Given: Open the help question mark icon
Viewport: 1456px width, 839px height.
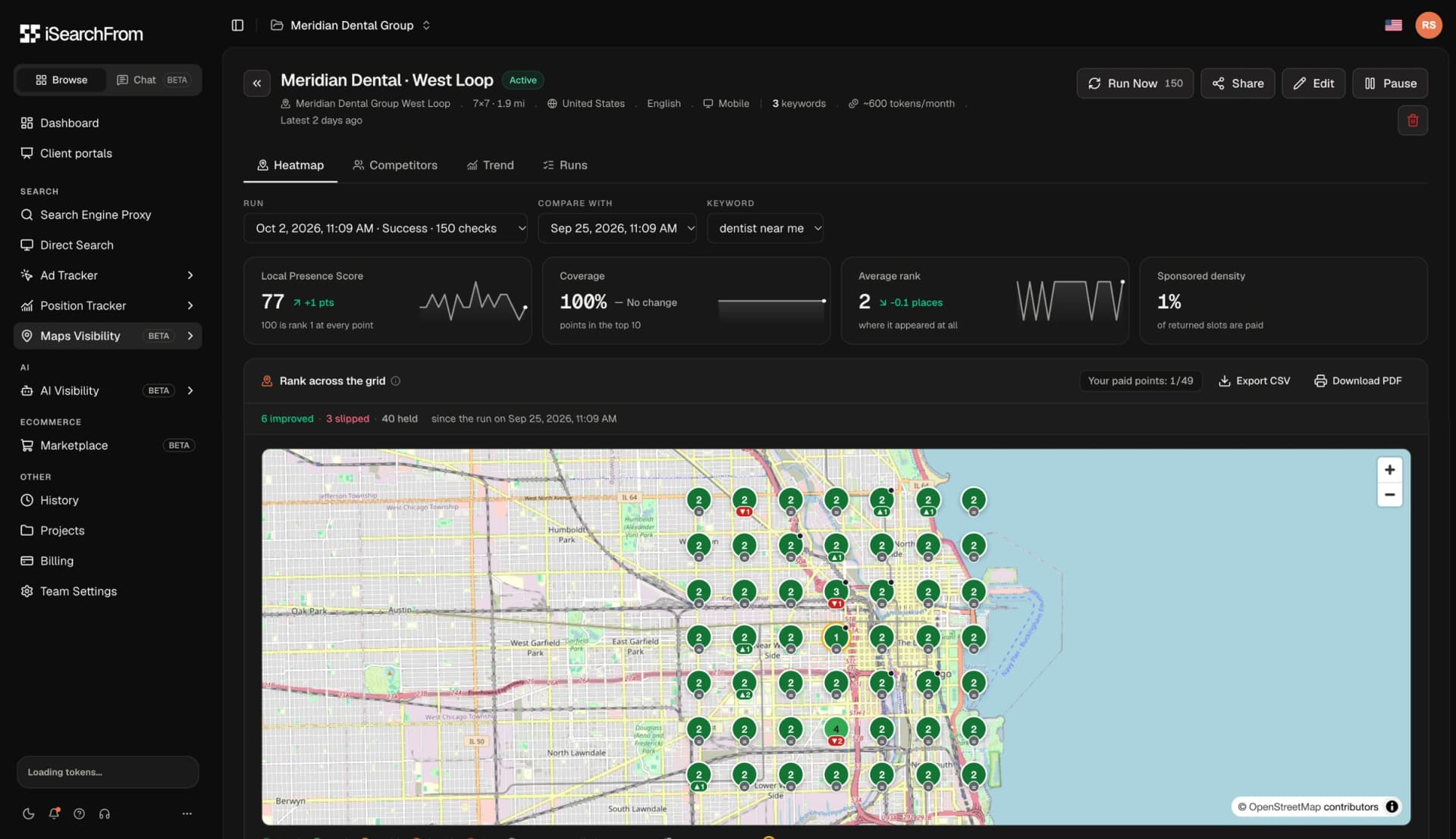Looking at the screenshot, I should [x=79, y=813].
